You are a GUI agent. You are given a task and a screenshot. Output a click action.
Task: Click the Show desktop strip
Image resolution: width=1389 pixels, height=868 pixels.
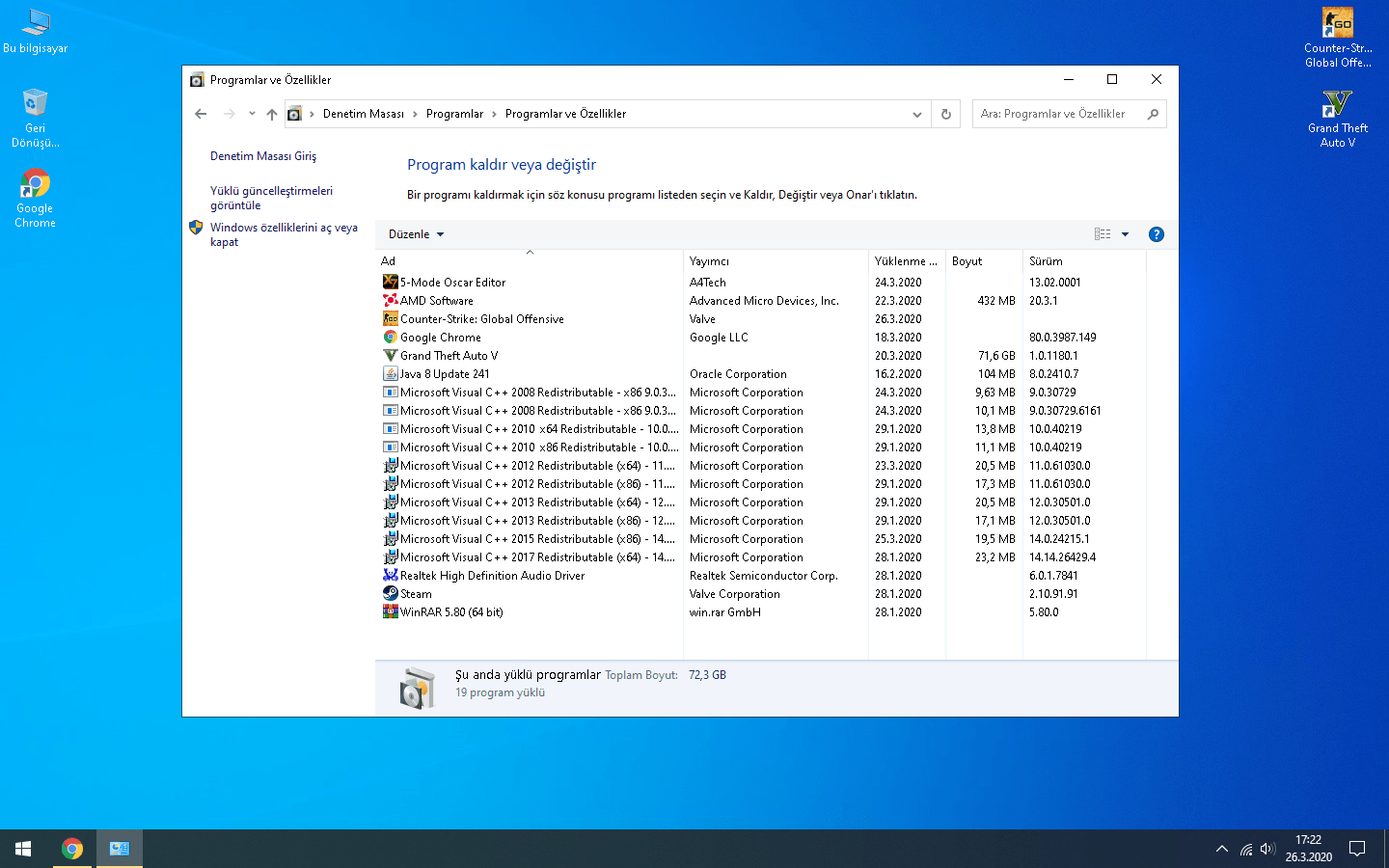pyautogui.click(x=1386, y=849)
